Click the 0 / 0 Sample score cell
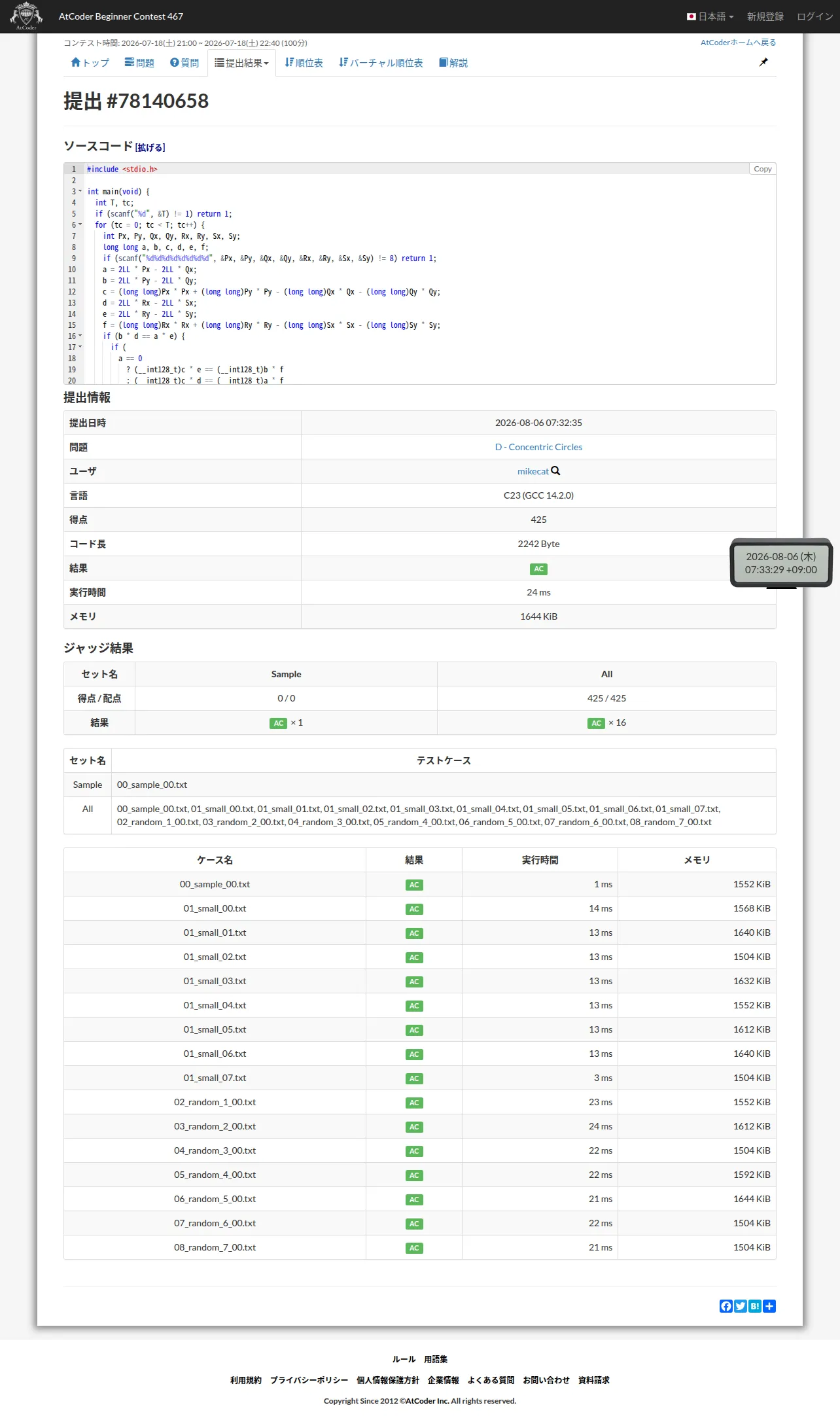The height and width of the screenshot is (1420, 840). [286, 698]
